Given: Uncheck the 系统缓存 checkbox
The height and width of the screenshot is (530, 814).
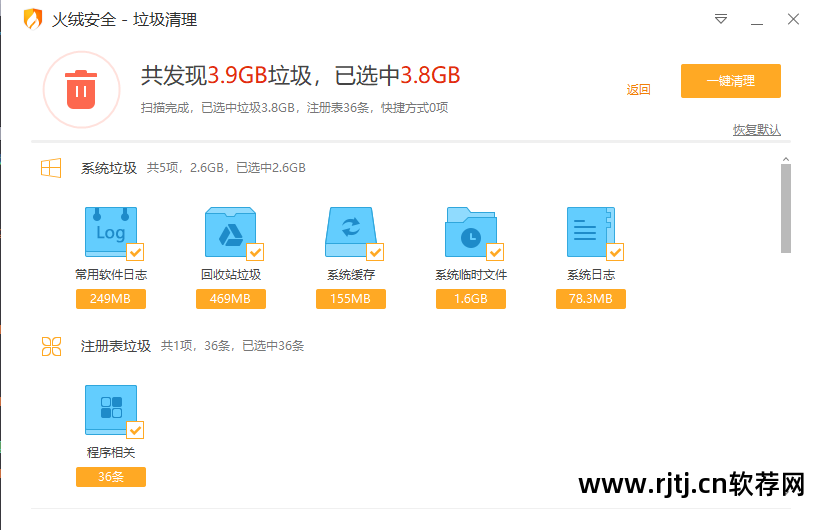Looking at the screenshot, I should (375, 252).
